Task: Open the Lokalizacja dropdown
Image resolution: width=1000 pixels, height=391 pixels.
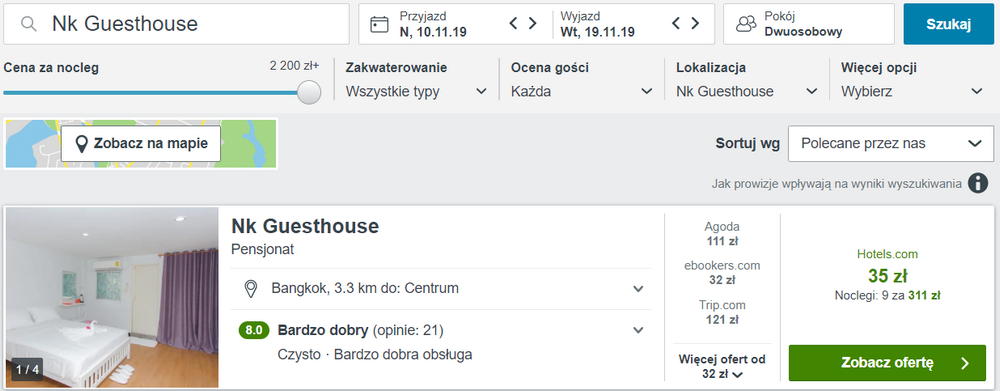Action: [x=747, y=80]
